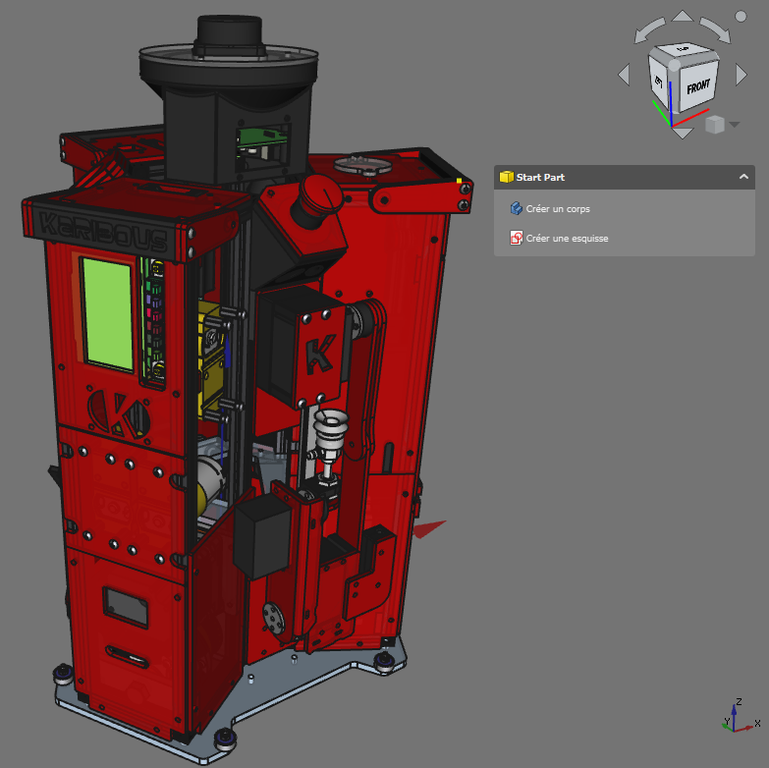This screenshot has width=769, height=768.
Task: Roll view counter-clockwise with curved left arrow
Action: (648, 30)
